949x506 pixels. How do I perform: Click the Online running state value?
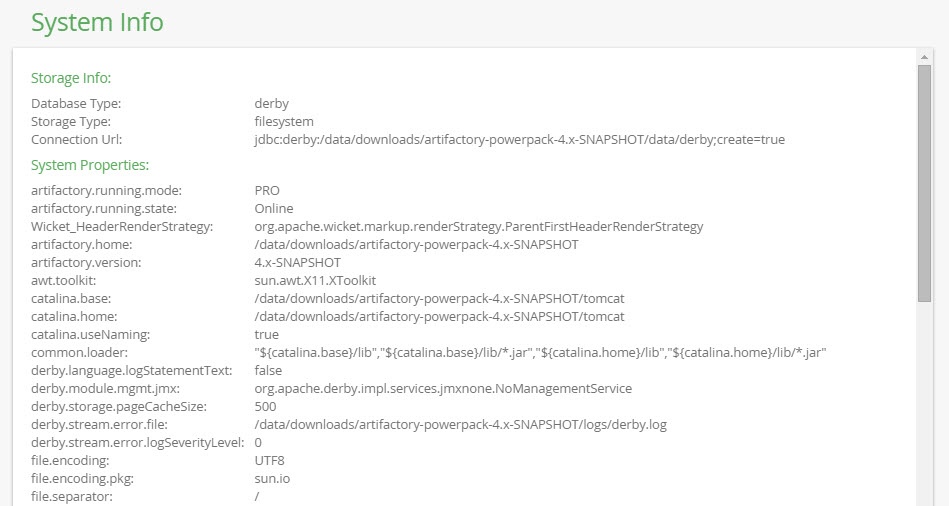pos(274,209)
